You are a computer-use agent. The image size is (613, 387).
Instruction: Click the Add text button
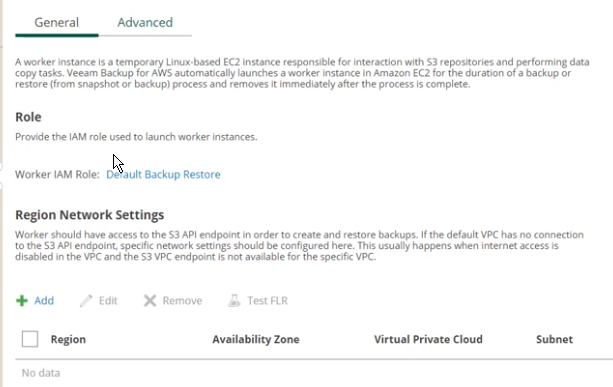point(44,301)
